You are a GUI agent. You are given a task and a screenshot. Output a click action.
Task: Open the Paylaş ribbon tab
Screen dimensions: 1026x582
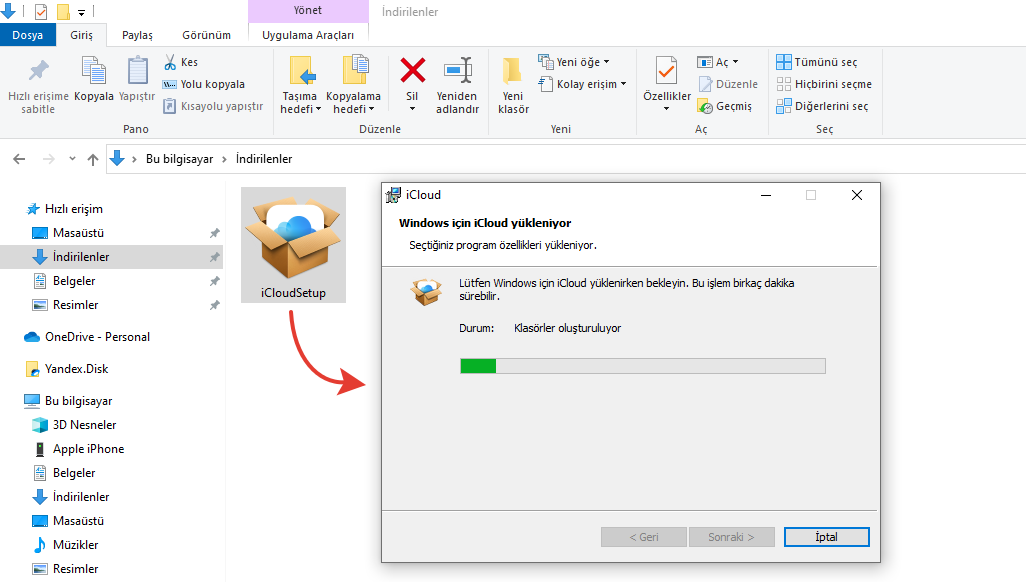[x=137, y=35]
